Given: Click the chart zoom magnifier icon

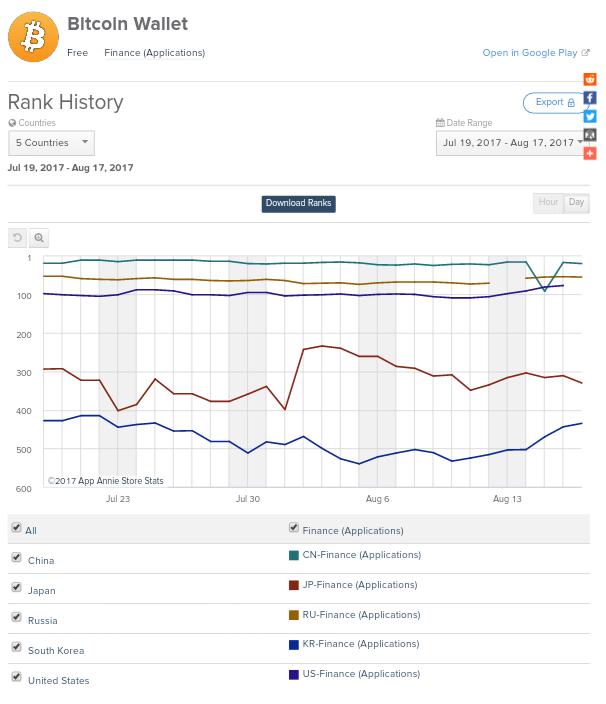Looking at the screenshot, I should [x=39, y=238].
